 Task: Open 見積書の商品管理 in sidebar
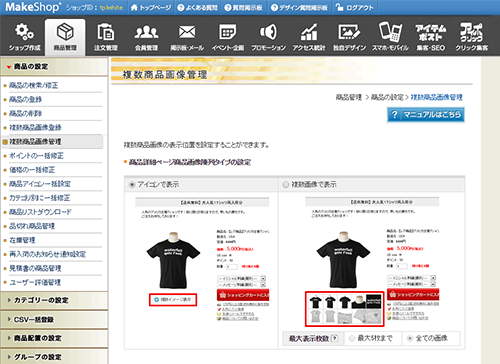coord(35,268)
